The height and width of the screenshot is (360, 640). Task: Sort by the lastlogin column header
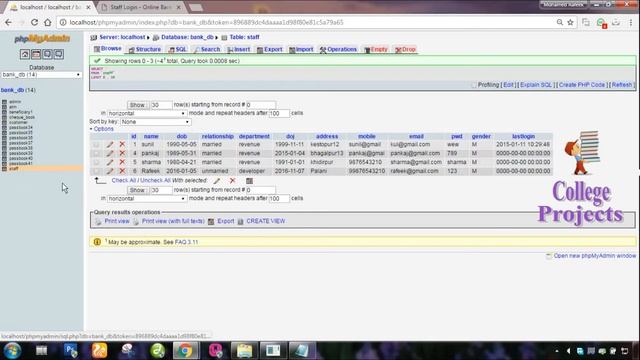523,136
